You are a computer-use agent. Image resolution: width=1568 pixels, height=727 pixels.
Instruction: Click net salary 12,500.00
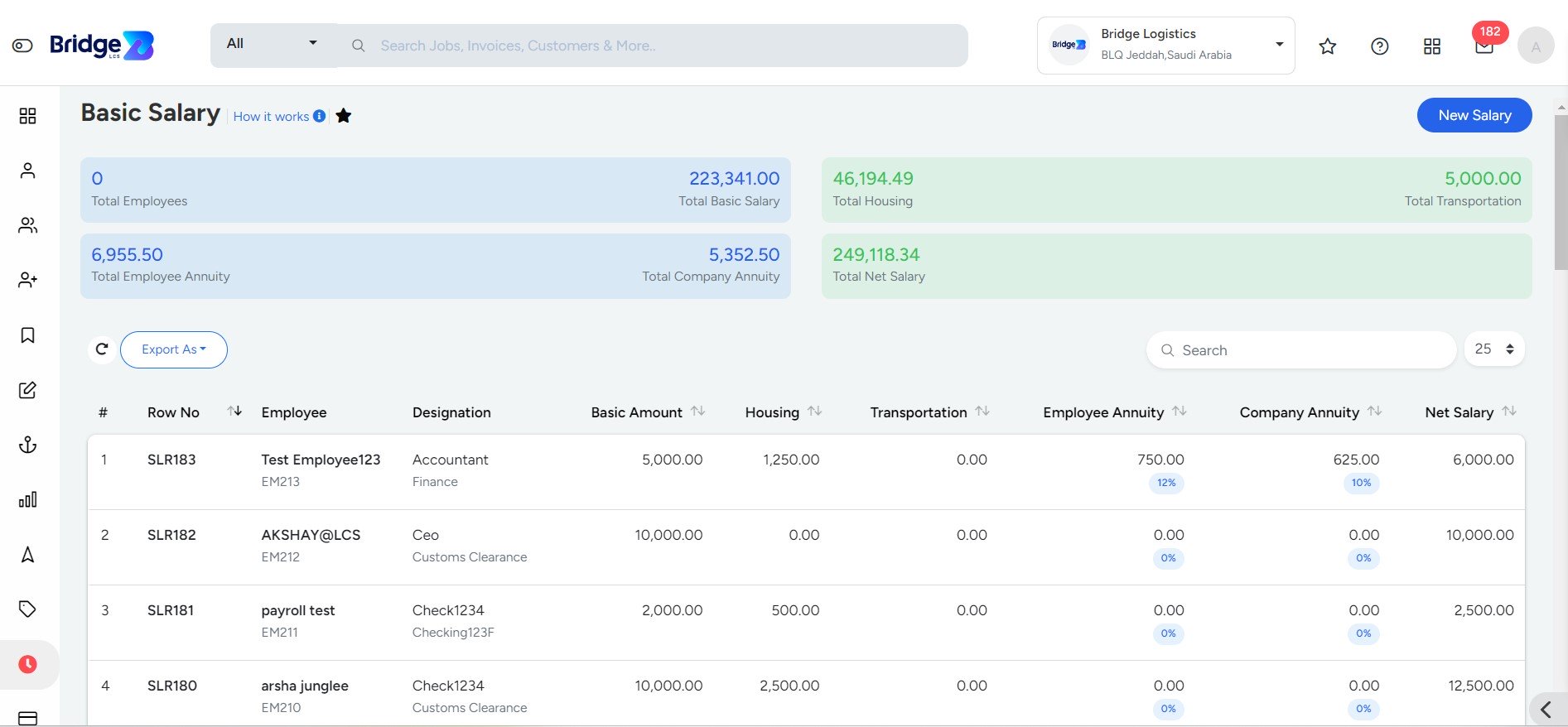[x=1481, y=686]
